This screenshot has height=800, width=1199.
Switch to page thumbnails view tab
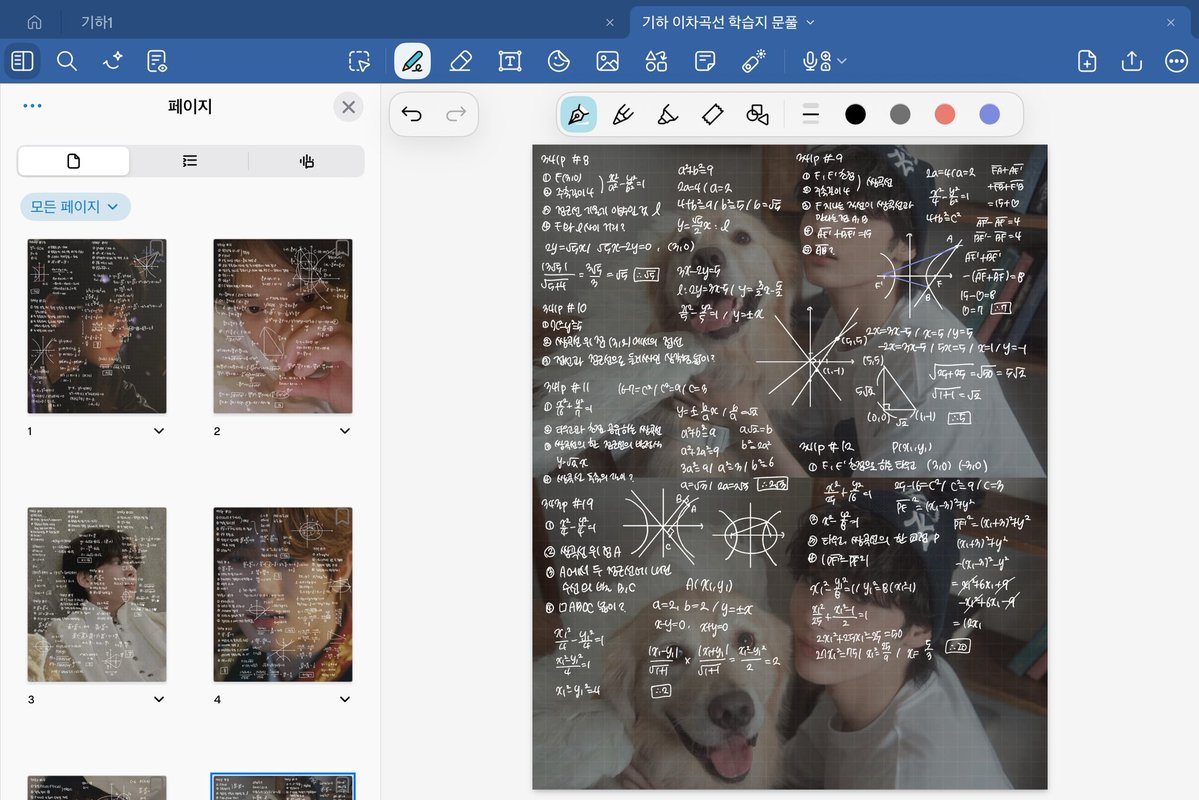tap(73, 161)
